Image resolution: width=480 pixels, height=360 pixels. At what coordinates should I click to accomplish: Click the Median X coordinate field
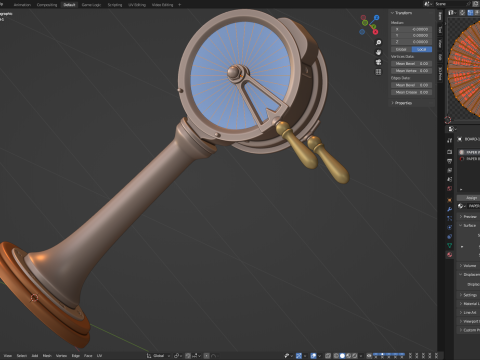coord(412,29)
